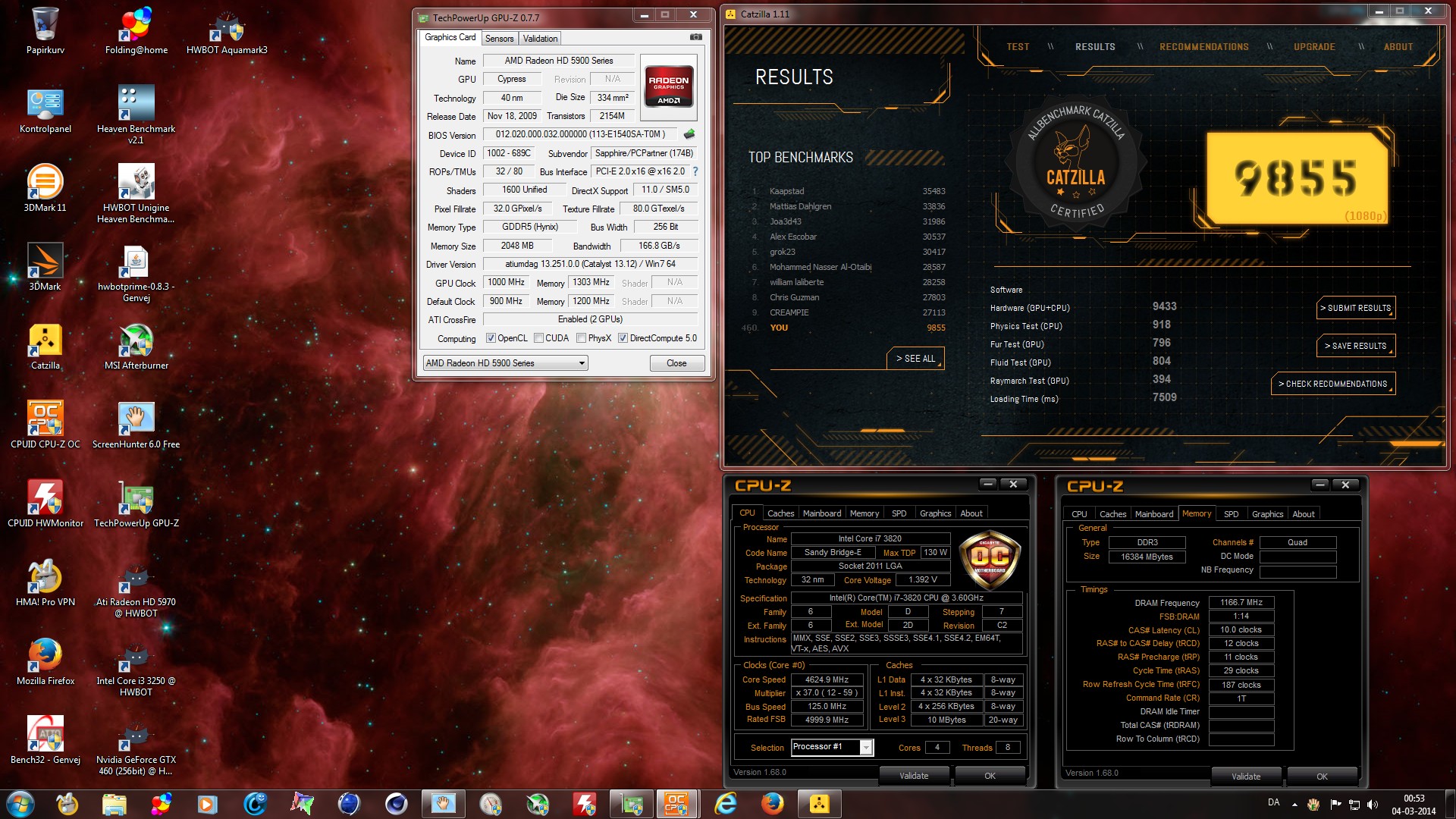1456x819 pixels.
Task: Click the GPU Name field in GPU-Z
Action: (559, 61)
